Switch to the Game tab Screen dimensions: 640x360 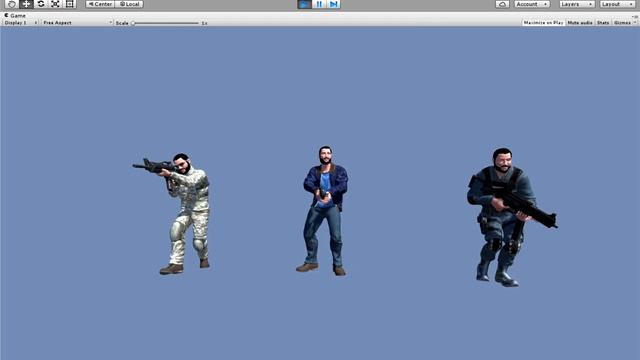coord(15,16)
